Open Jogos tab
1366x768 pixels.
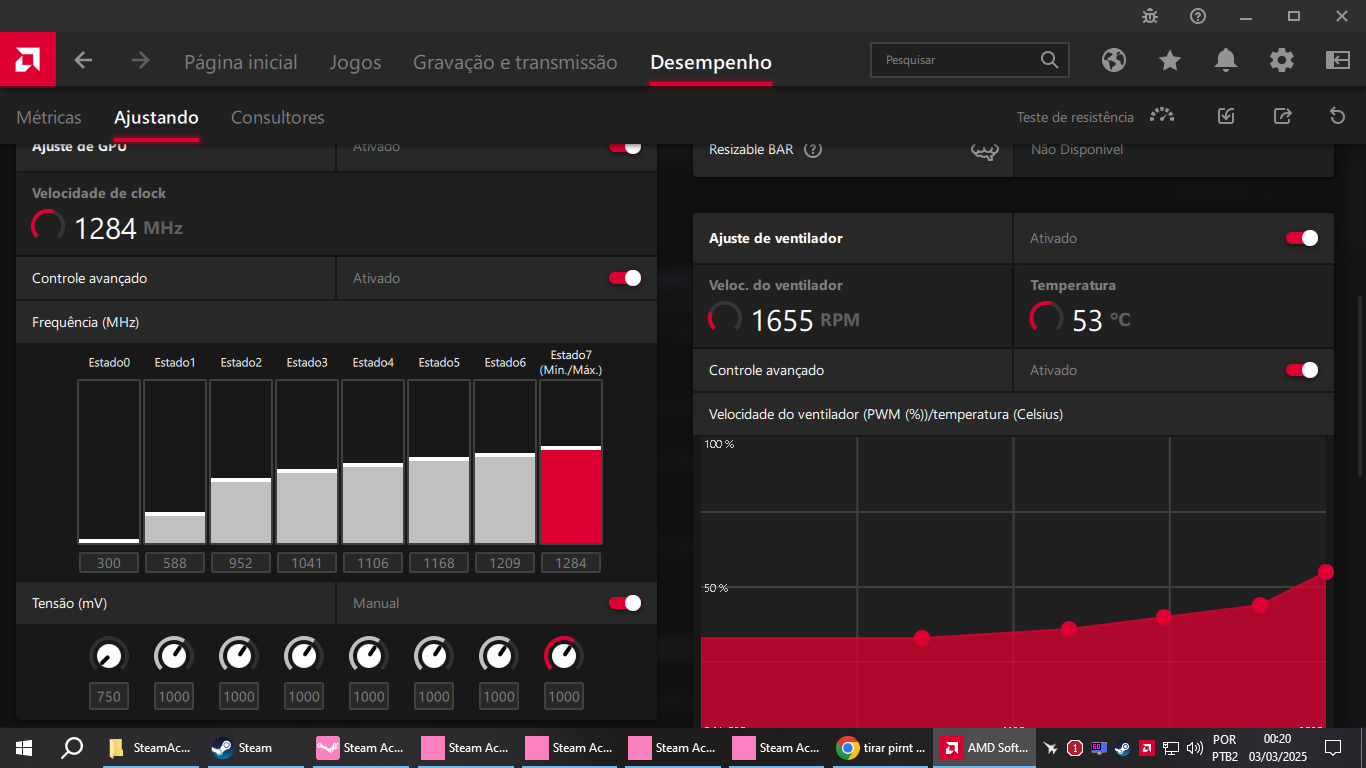click(x=356, y=62)
